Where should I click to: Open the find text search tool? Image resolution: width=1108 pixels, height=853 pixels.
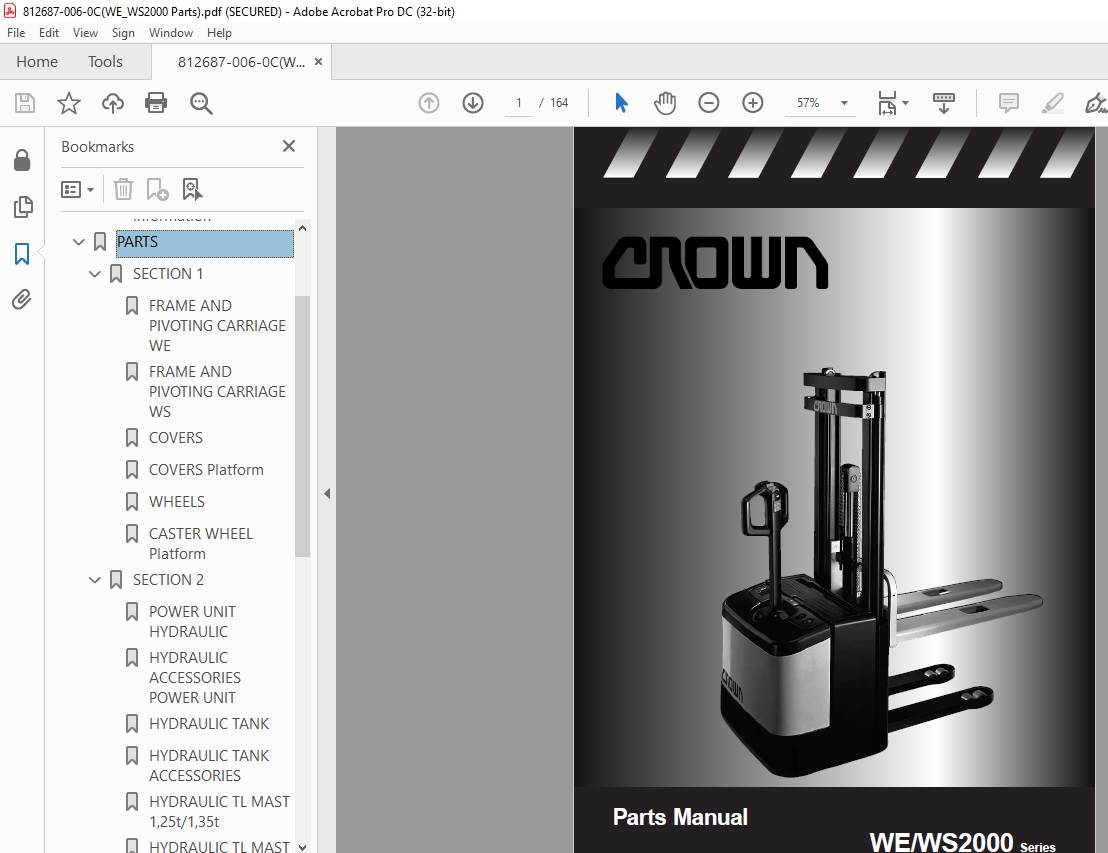(201, 103)
